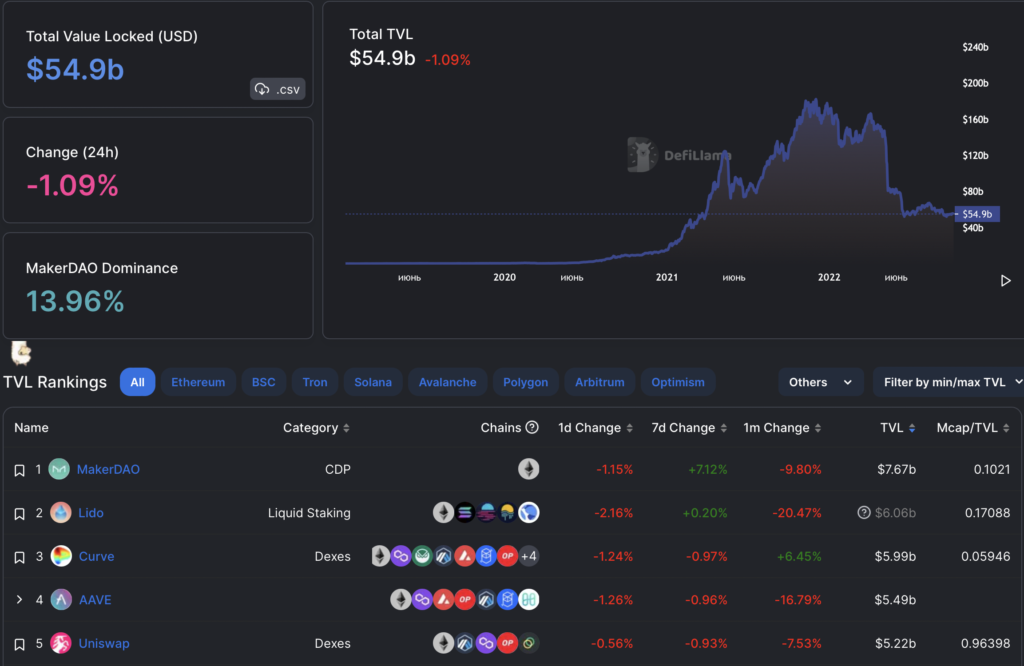
Task: Sort table by TVL column
Action: tap(898, 428)
